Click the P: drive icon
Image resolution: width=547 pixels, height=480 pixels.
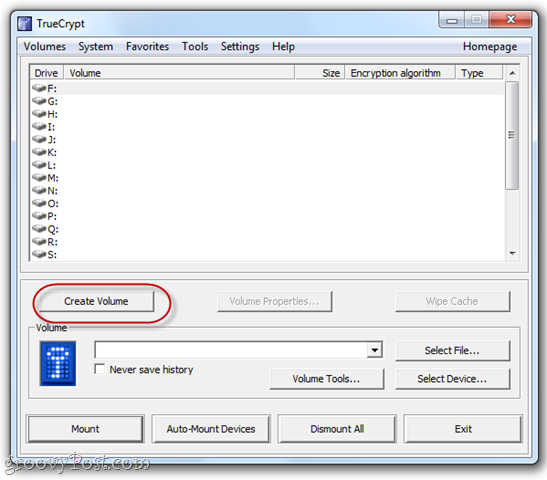(39, 216)
